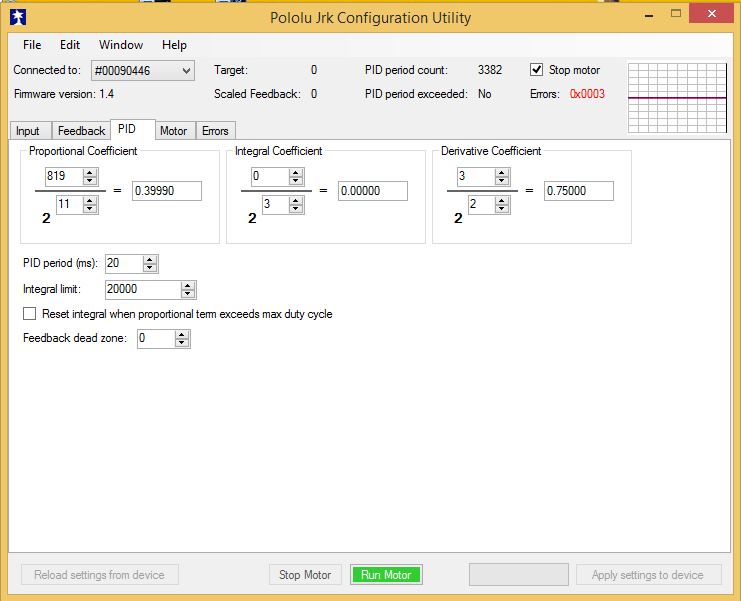
Task: Decrease the integral exponent 3
Action: point(296,209)
